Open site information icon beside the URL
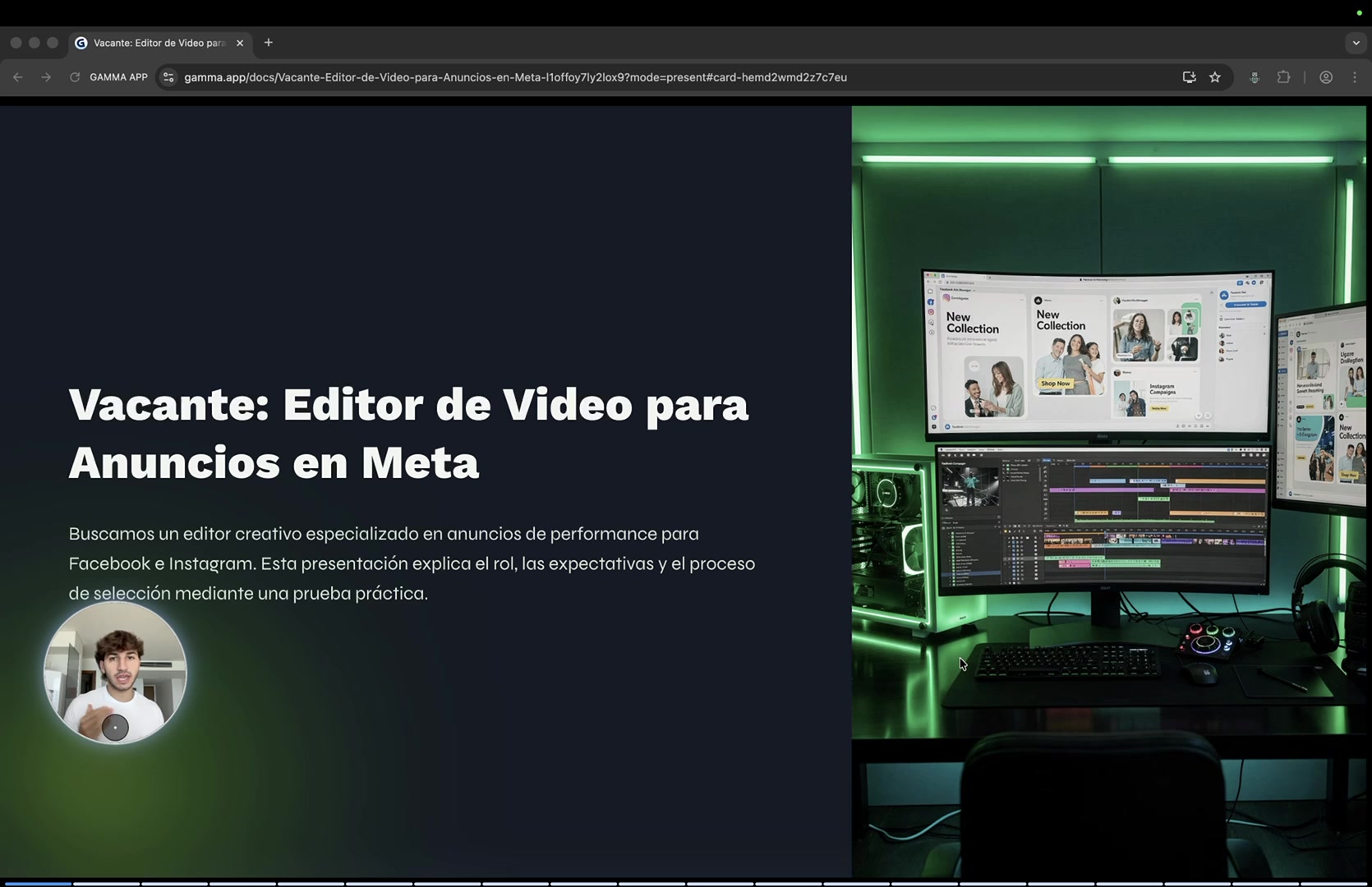This screenshot has width=1372, height=887. pyautogui.click(x=168, y=77)
